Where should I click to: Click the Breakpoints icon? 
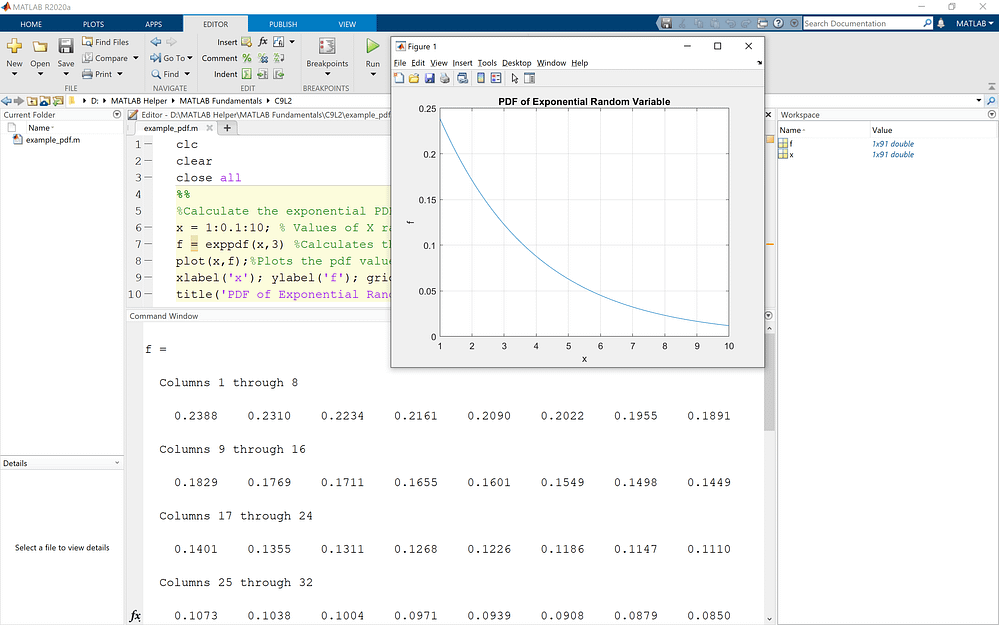(327, 47)
